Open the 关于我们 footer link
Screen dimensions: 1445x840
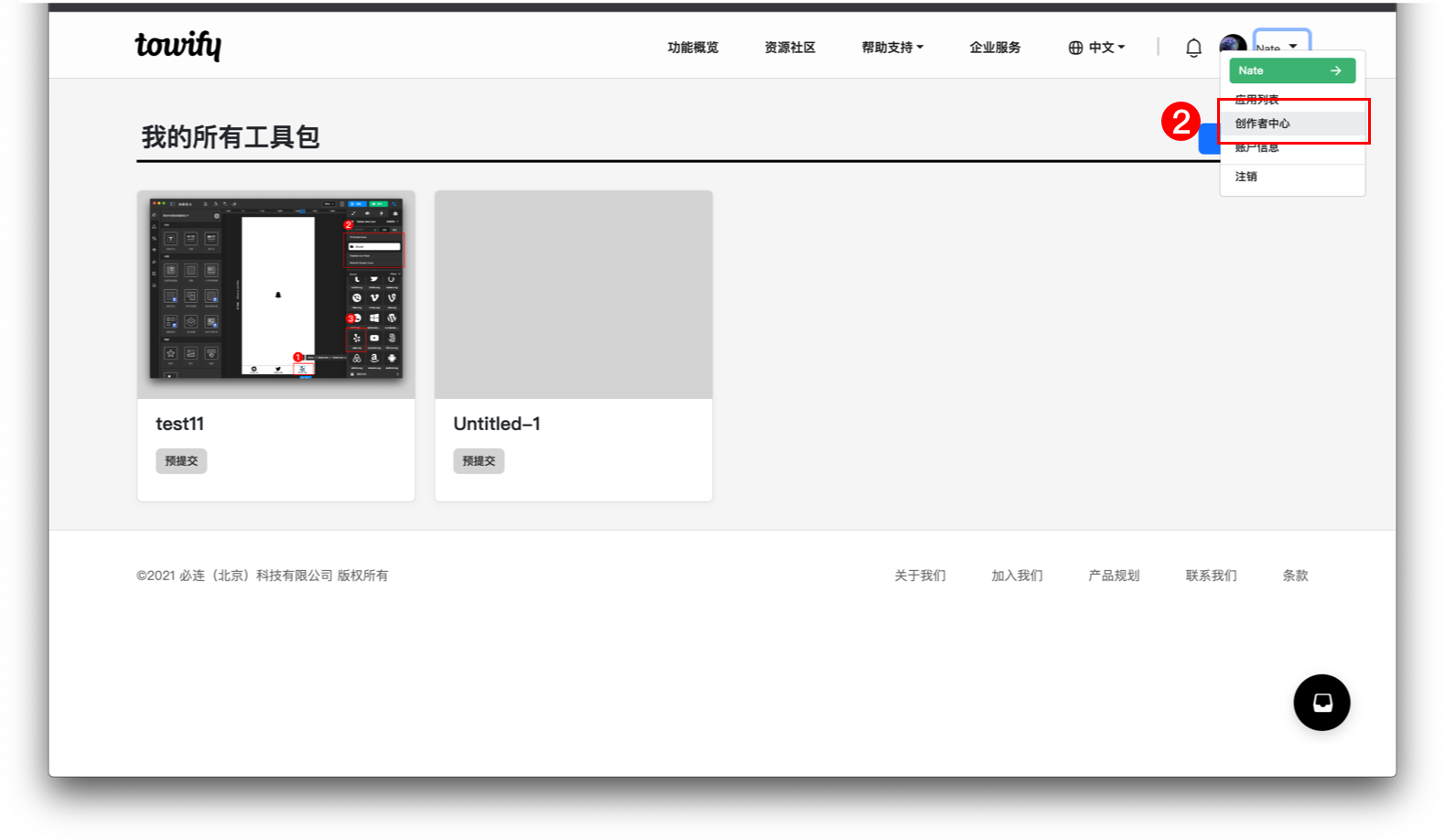920,576
